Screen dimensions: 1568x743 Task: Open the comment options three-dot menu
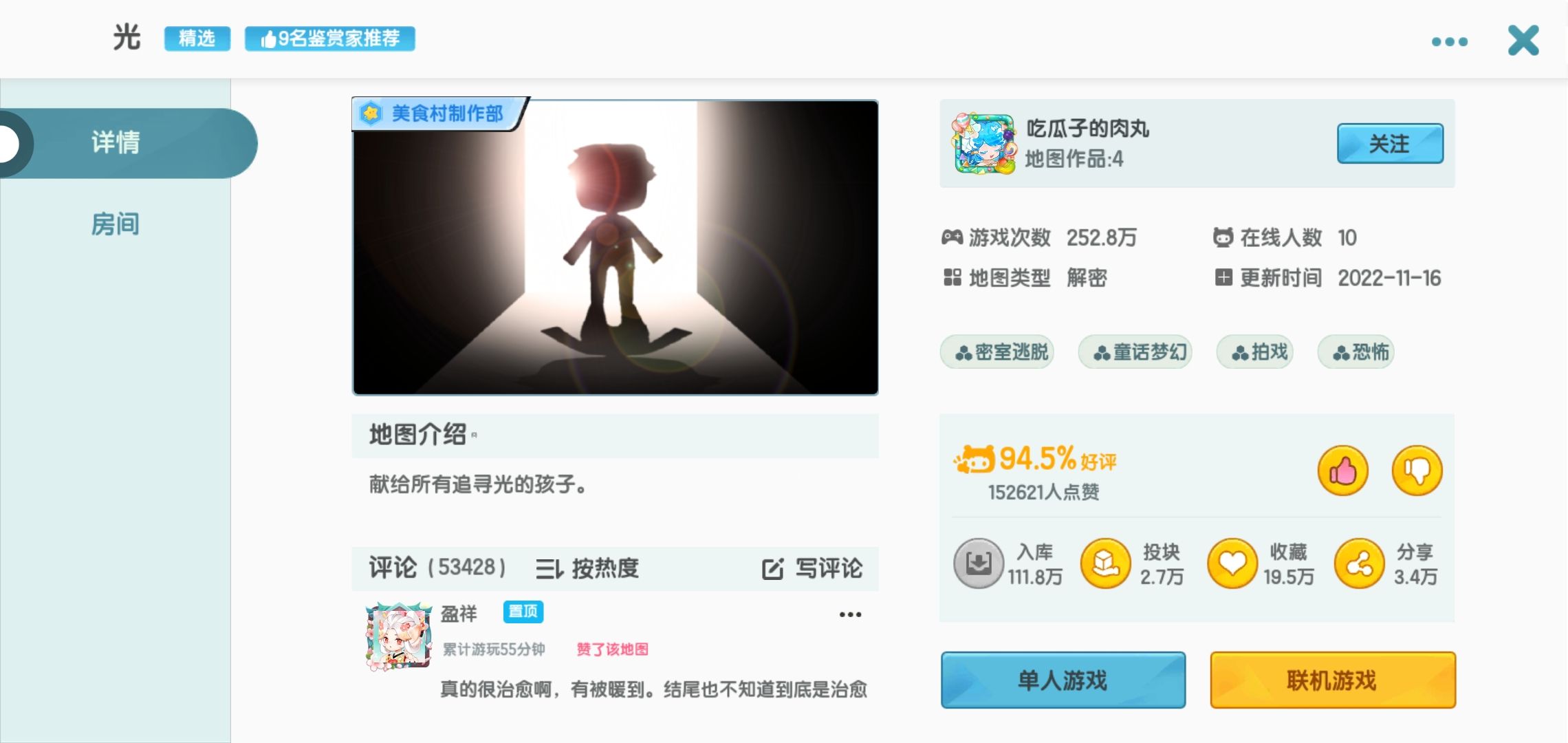(850, 614)
